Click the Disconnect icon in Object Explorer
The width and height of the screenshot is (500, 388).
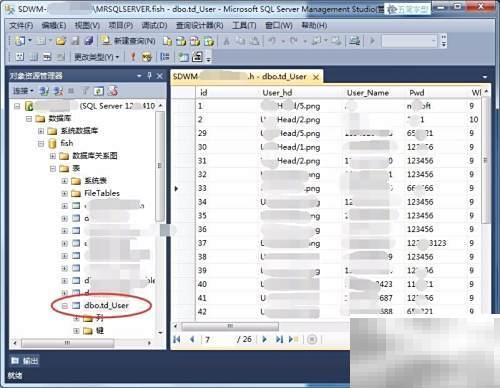pos(59,91)
